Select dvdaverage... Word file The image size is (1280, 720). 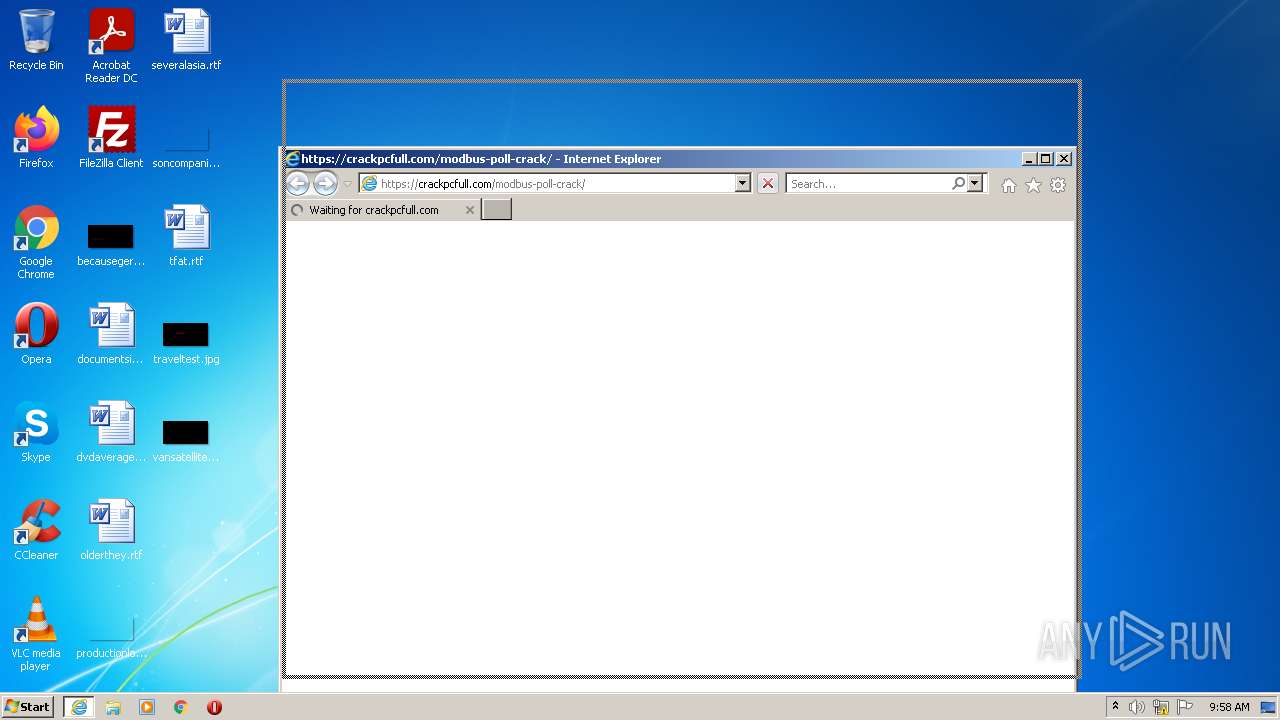111,432
